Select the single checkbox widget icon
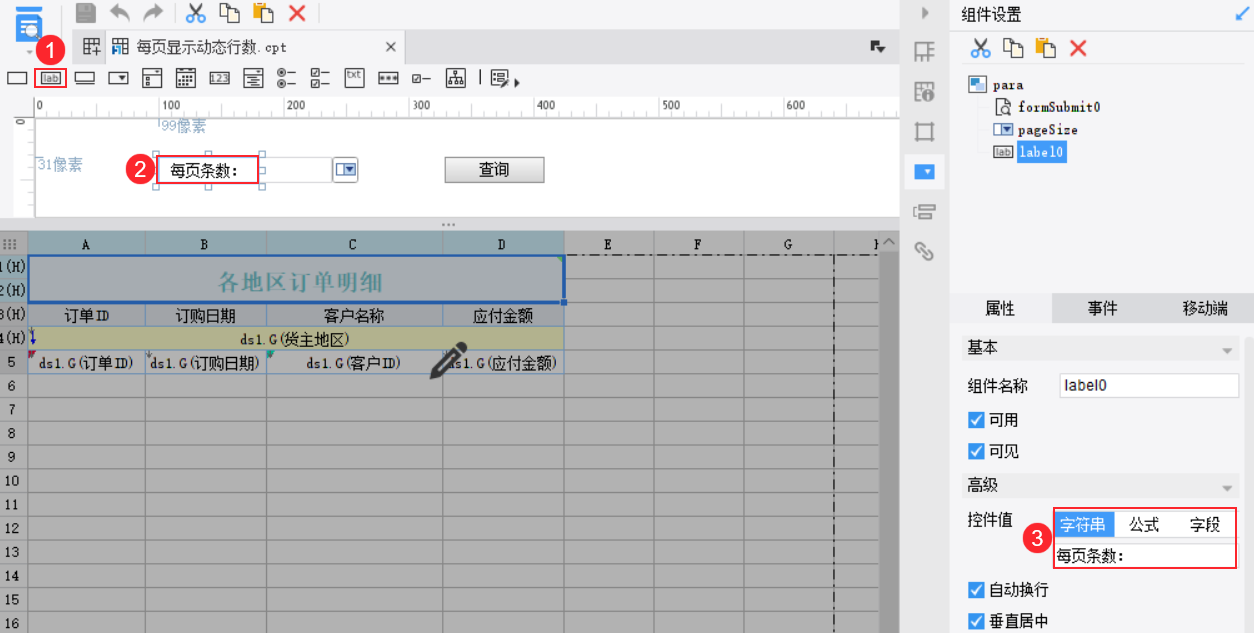The image size is (1254, 633). [x=422, y=77]
